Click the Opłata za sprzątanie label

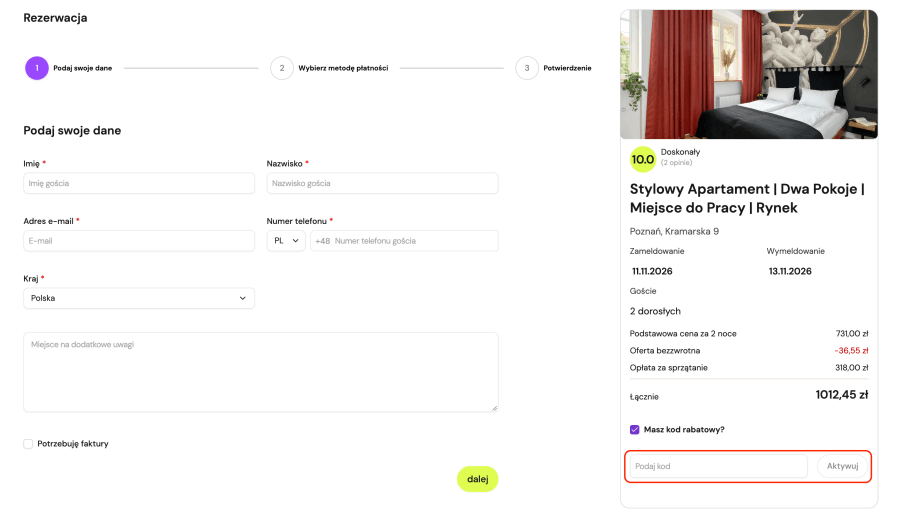669,368
